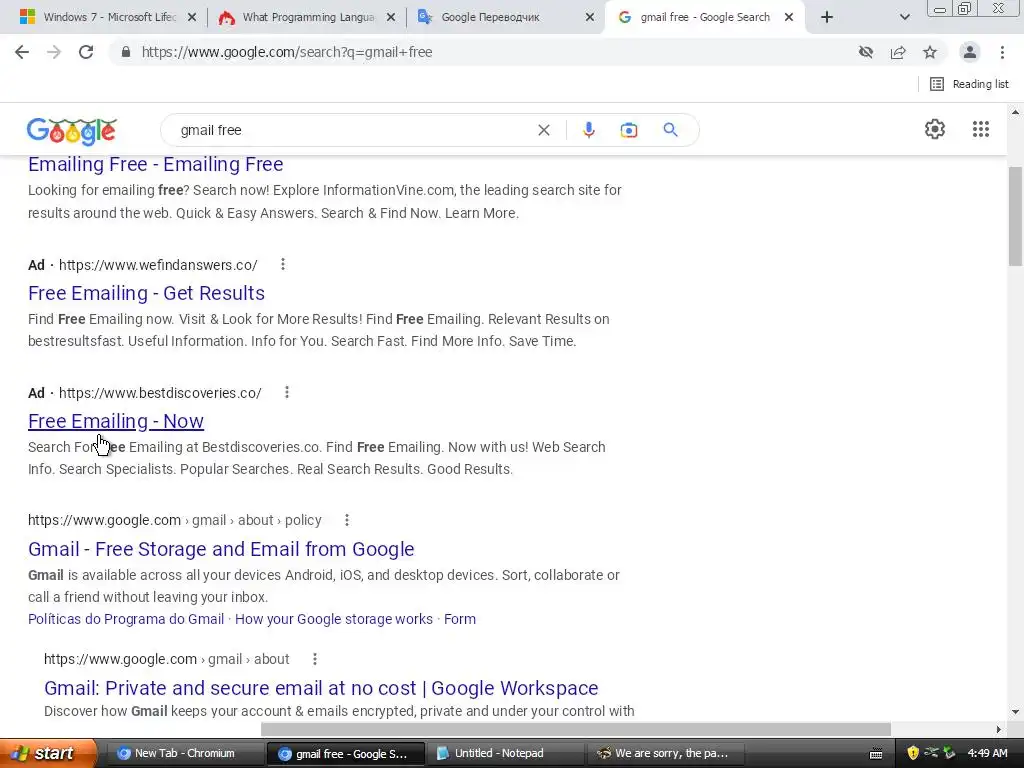Click the address bar URL
The width and height of the screenshot is (1024, 768).
point(287,52)
